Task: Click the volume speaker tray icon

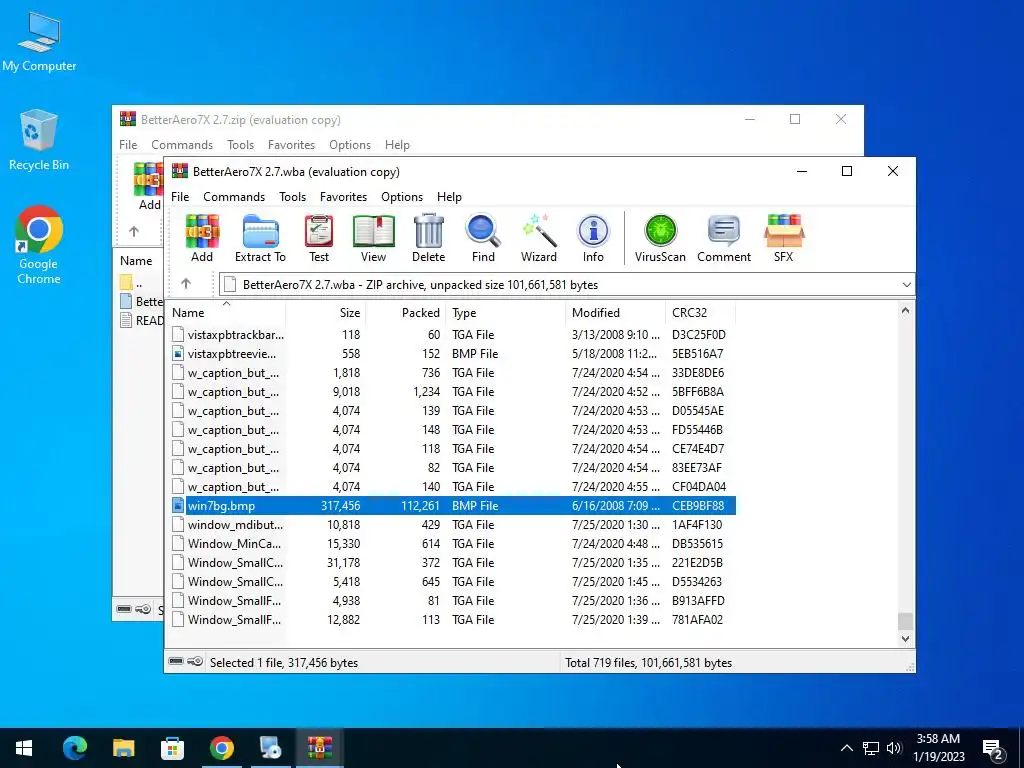Action: point(894,748)
